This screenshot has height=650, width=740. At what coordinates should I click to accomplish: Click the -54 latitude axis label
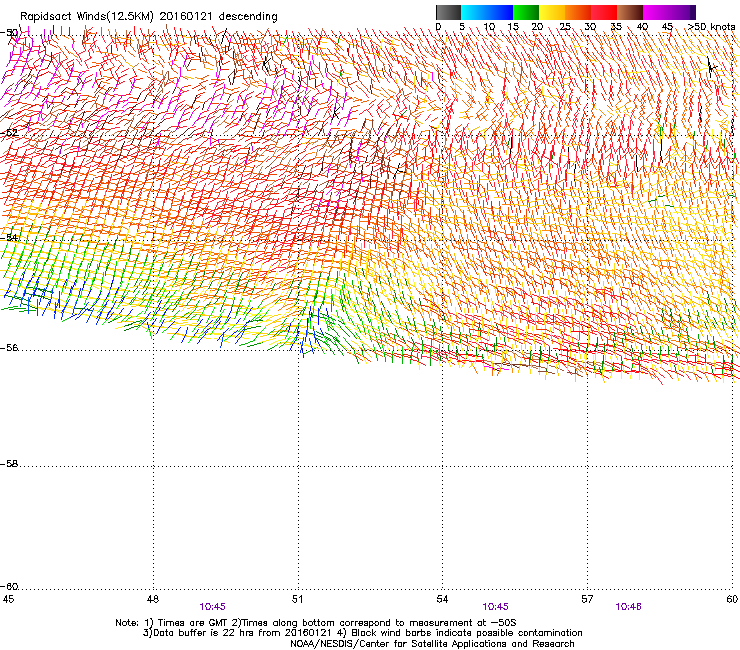[x=9, y=238]
